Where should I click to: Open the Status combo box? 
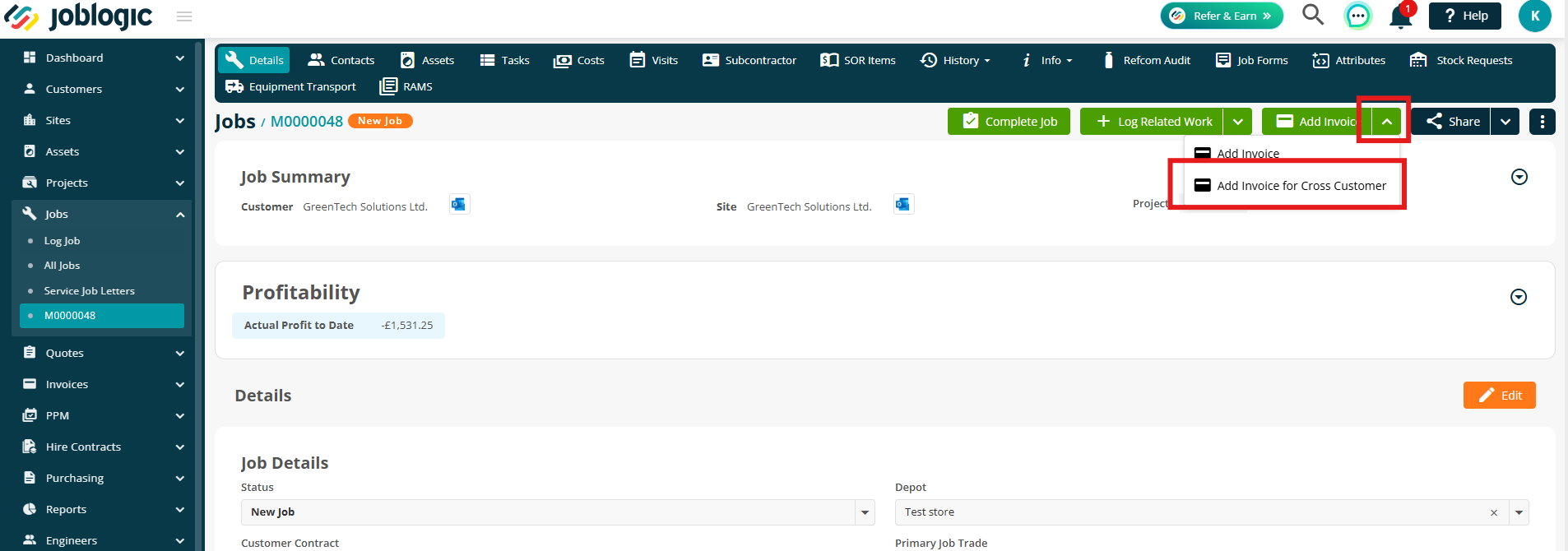[x=557, y=512]
